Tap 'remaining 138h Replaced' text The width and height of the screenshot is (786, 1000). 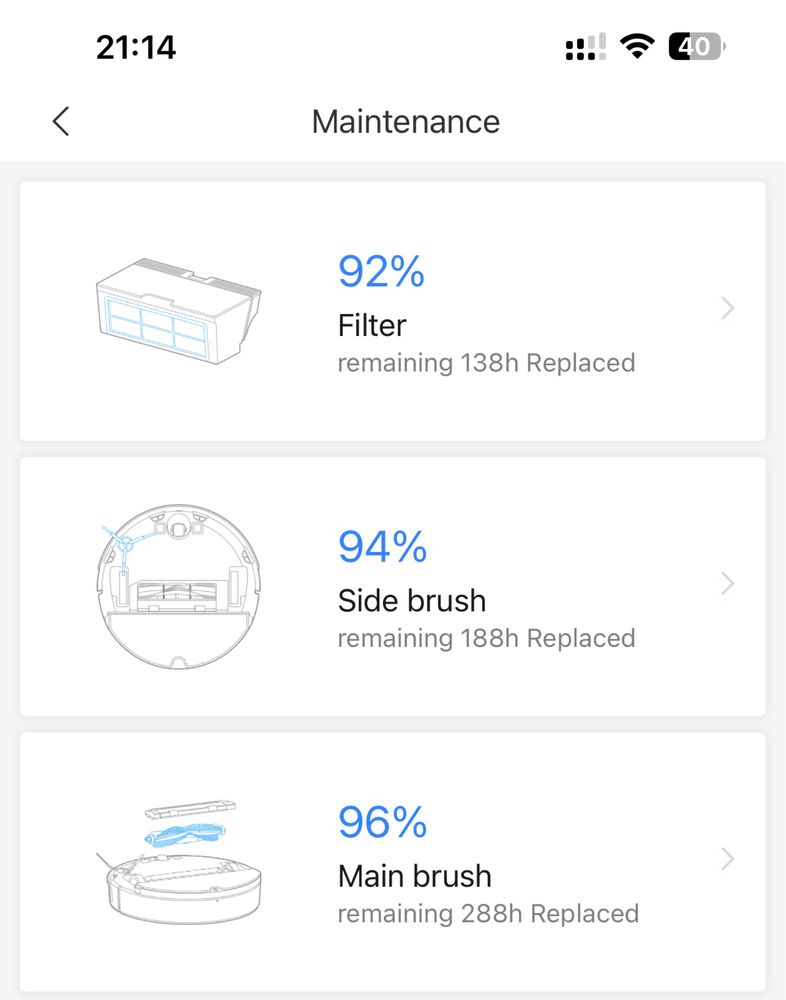pyautogui.click(x=486, y=364)
